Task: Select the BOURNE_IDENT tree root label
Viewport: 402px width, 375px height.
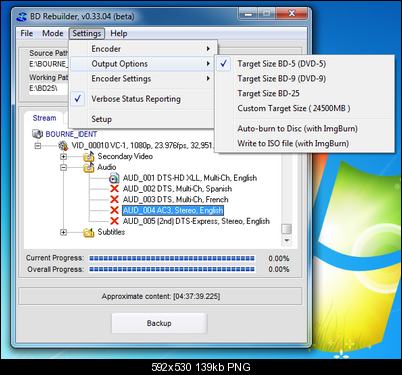Action: (71, 134)
